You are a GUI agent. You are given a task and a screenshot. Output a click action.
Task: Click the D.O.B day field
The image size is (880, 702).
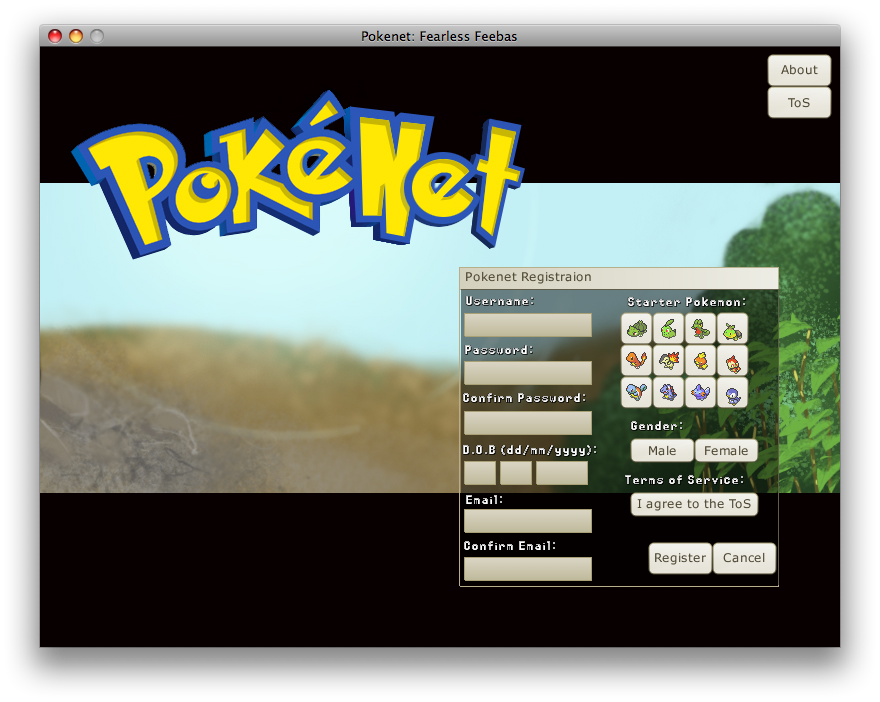click(x=480, y=472)
